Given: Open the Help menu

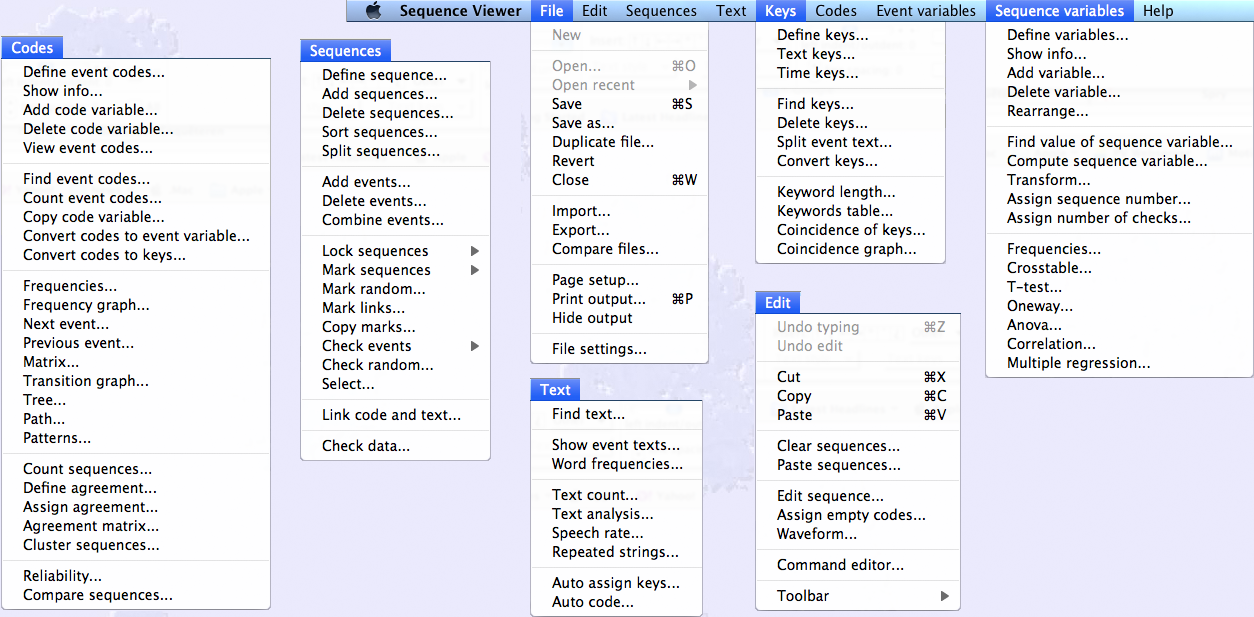Looking at the screenshot, I should click(x=1158, y=11).
